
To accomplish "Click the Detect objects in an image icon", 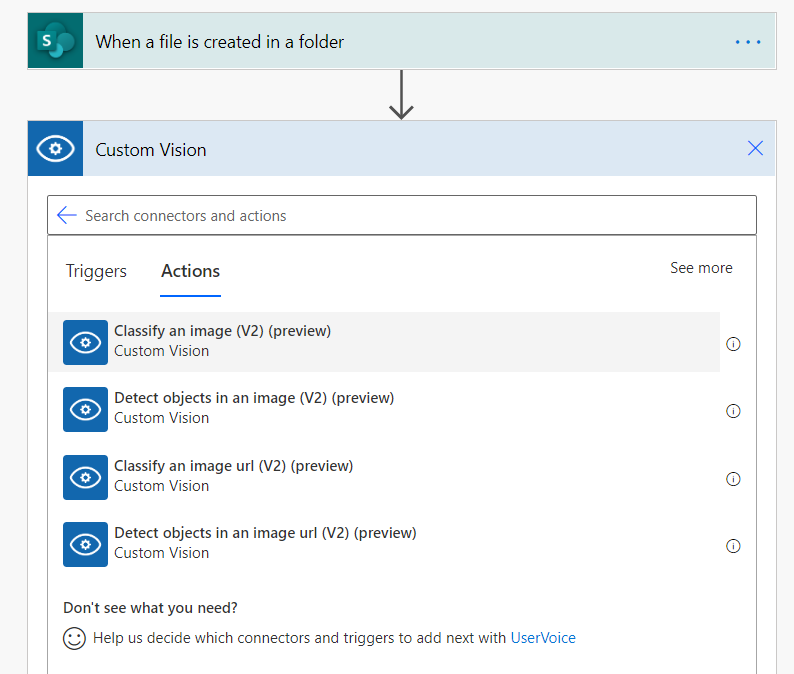I will pos(85,409).
